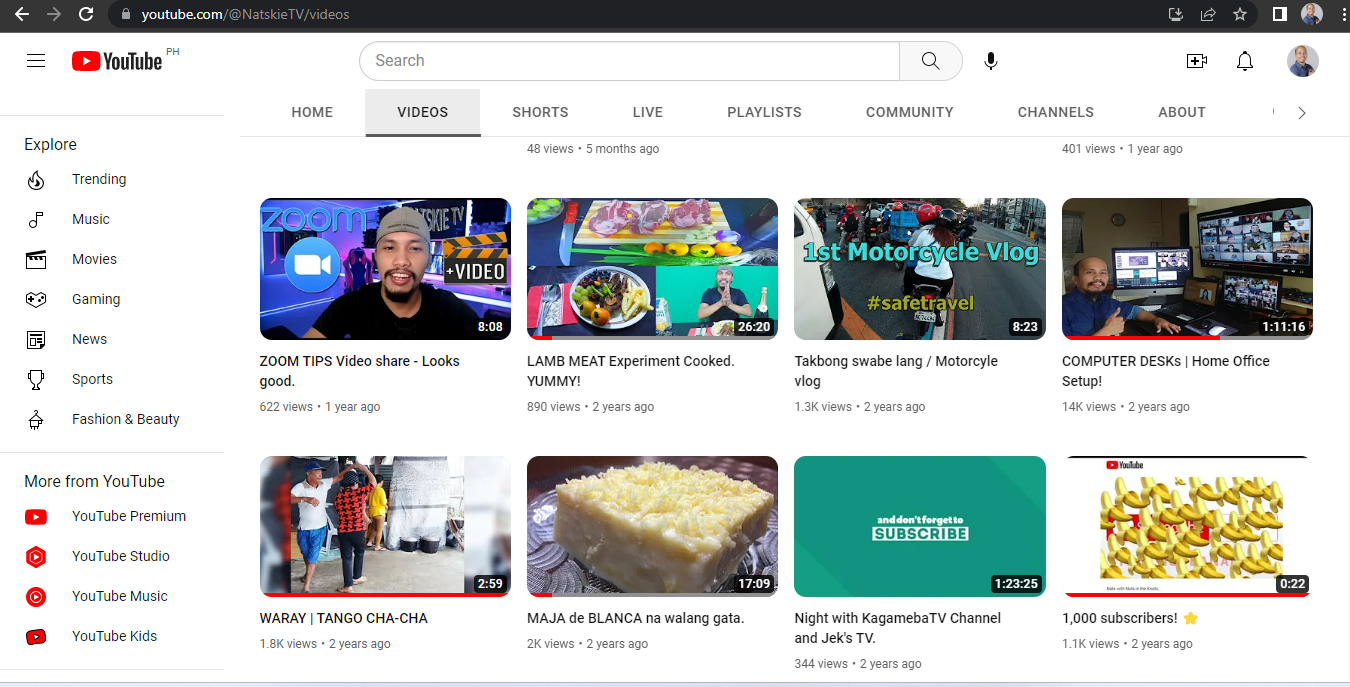Screen dimensions: 1350x687
Task: Open 'Night with KagamebaTV Channel' title
Action: click(x=897, y=628)
